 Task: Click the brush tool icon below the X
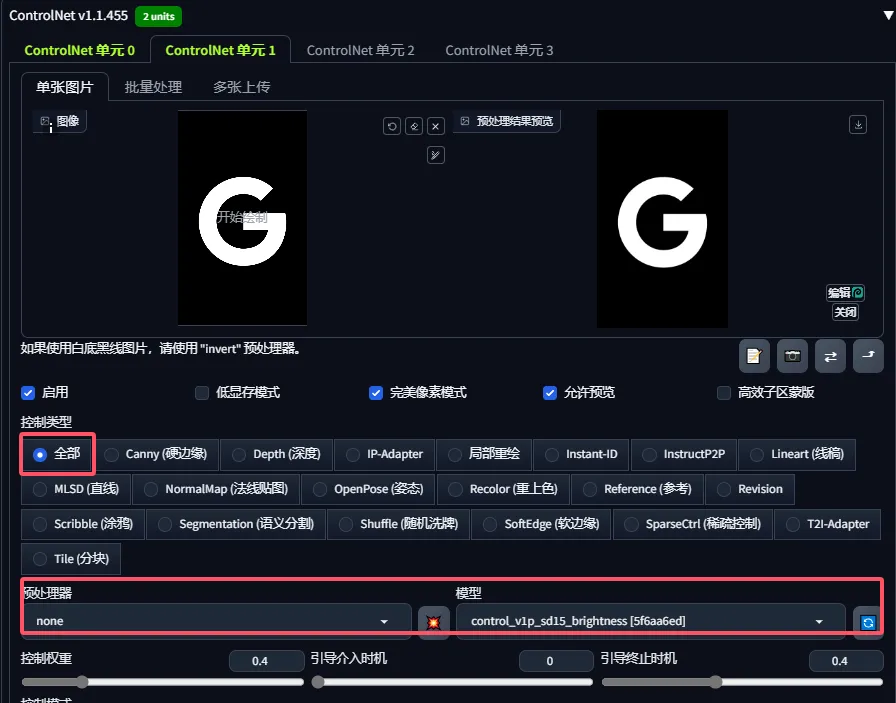tap(435, 155)
